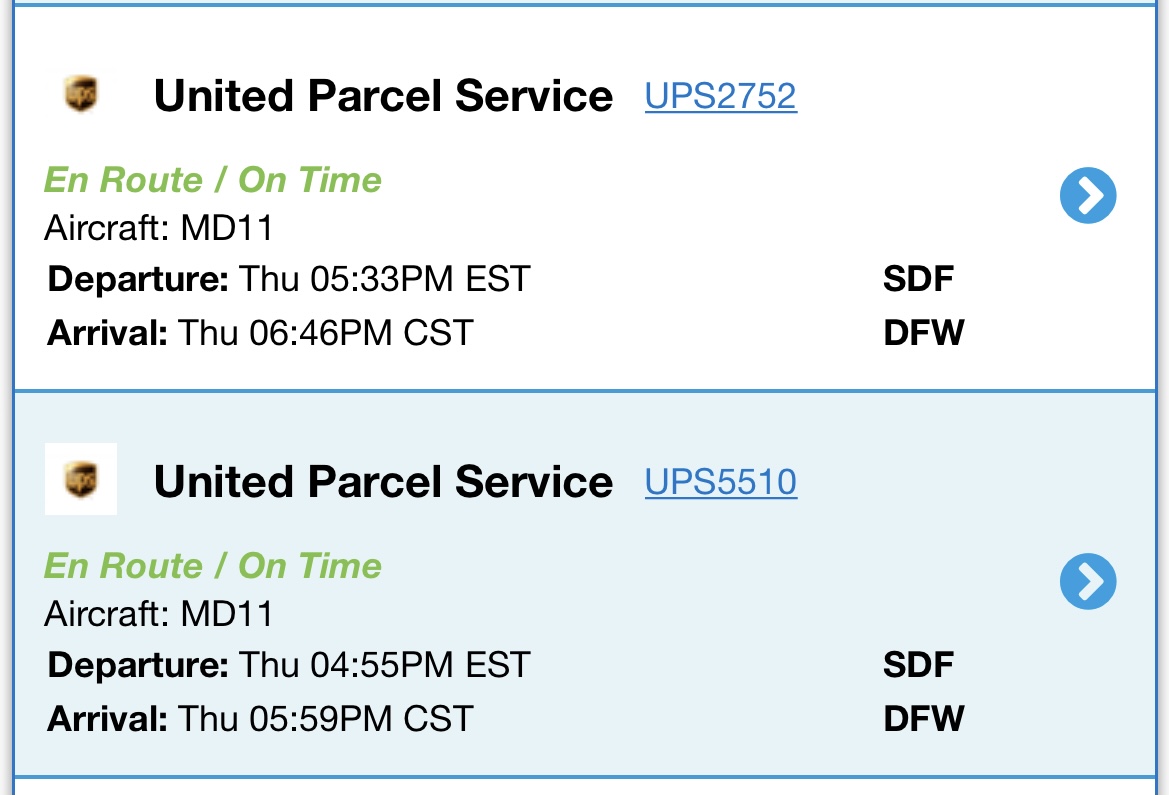This screenshot has width=1169, height=795.
Task: Select the 05:59PM CST arrival time
Action: (x=325, y=718)
